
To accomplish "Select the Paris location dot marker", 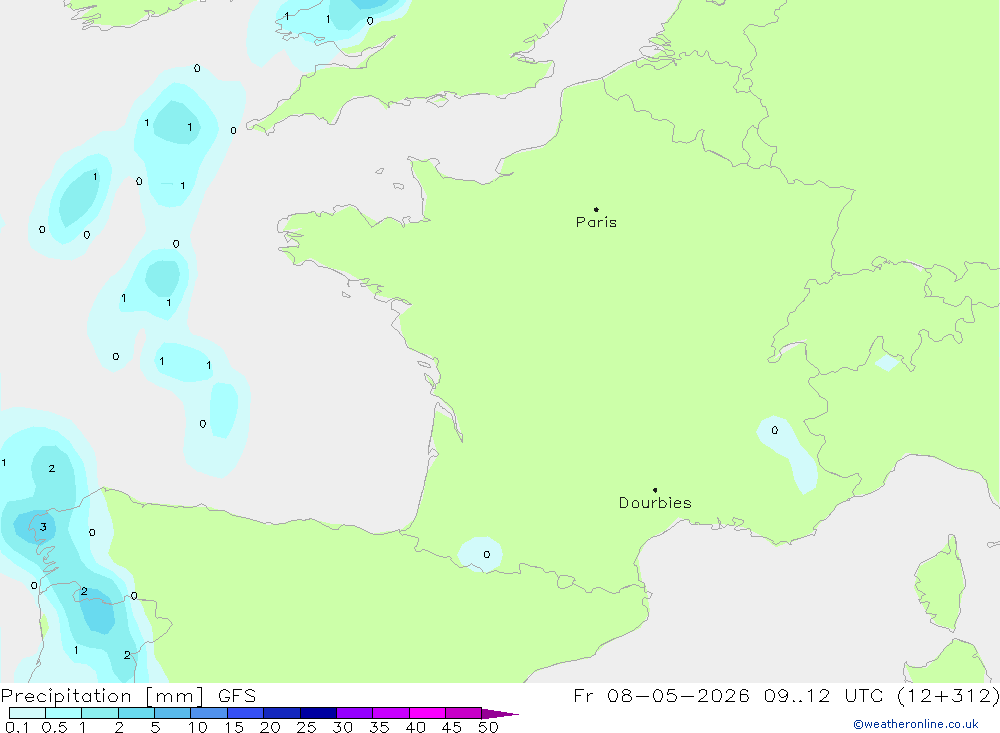I will [x=596, y=209].
